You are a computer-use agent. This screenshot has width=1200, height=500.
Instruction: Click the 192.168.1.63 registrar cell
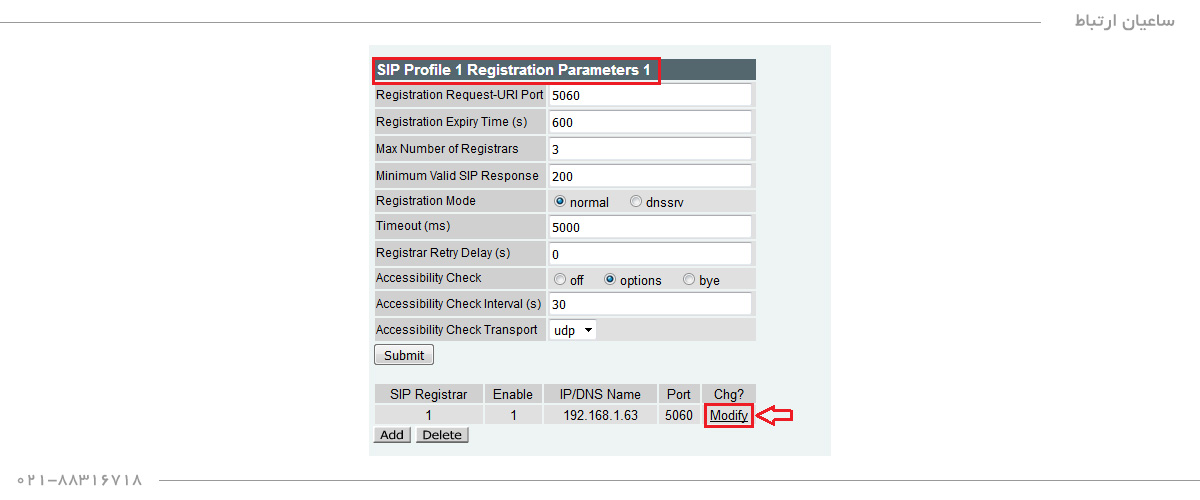(x=600, y=415)
